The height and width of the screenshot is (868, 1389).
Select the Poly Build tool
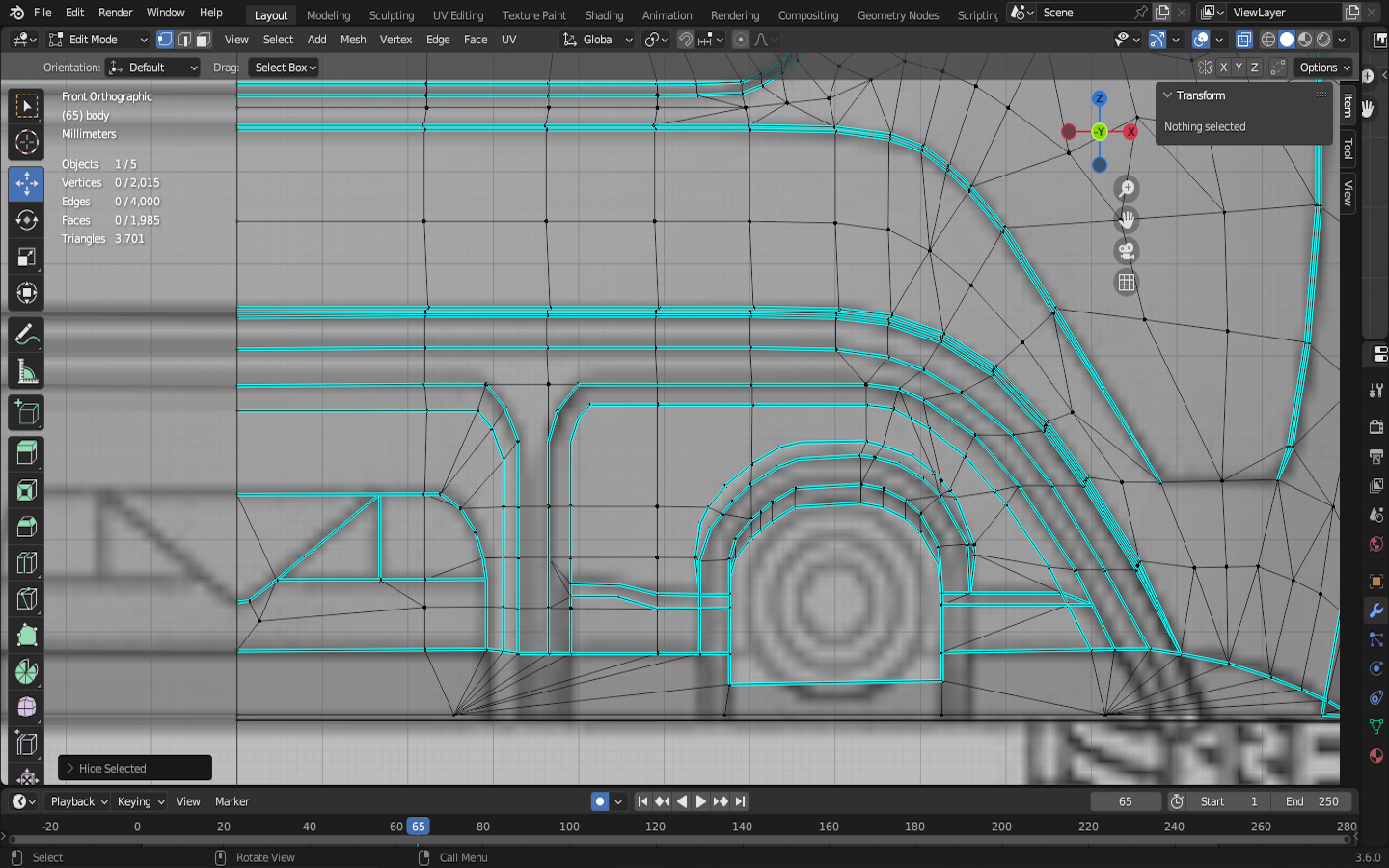(27, 637)
